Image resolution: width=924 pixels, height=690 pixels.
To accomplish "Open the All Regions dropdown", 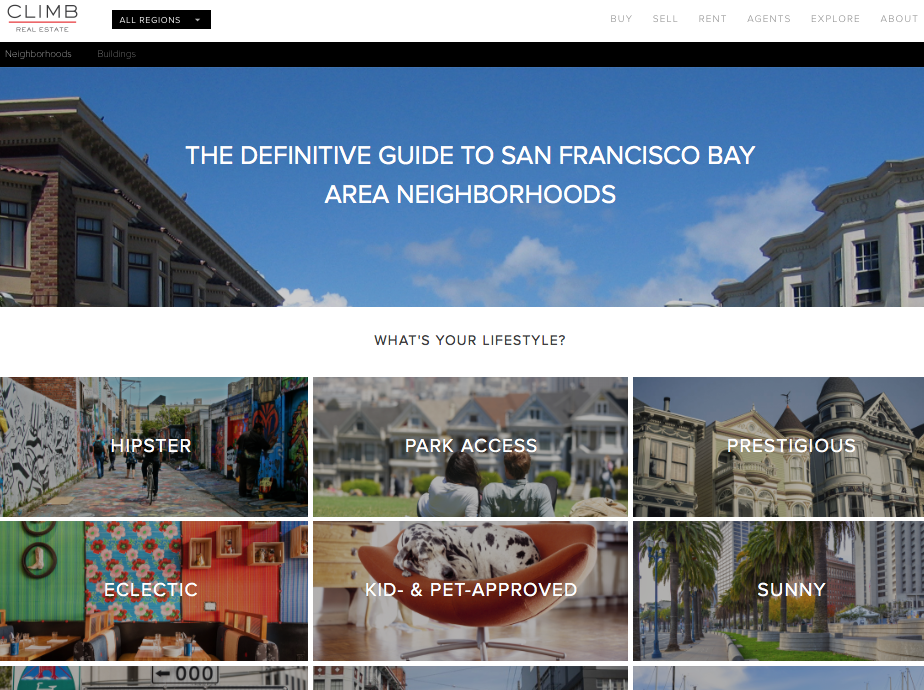I will tap(161, 19).
